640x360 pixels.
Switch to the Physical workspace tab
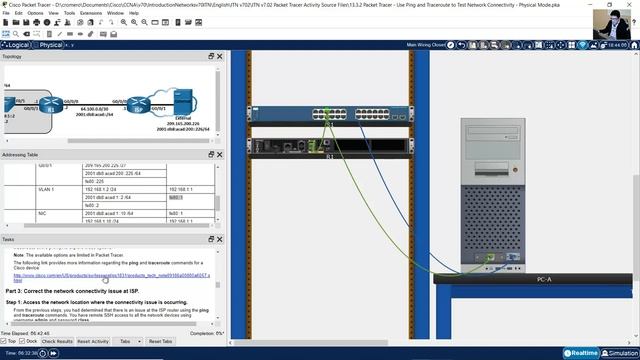(48, 45)
